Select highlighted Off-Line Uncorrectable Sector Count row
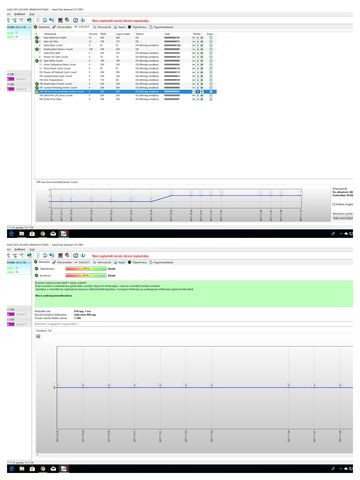 click(126, 91)
